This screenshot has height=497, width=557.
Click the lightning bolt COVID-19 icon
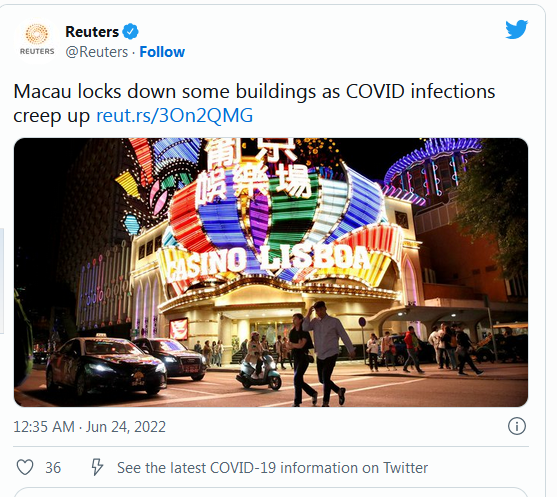click(97, 467)
